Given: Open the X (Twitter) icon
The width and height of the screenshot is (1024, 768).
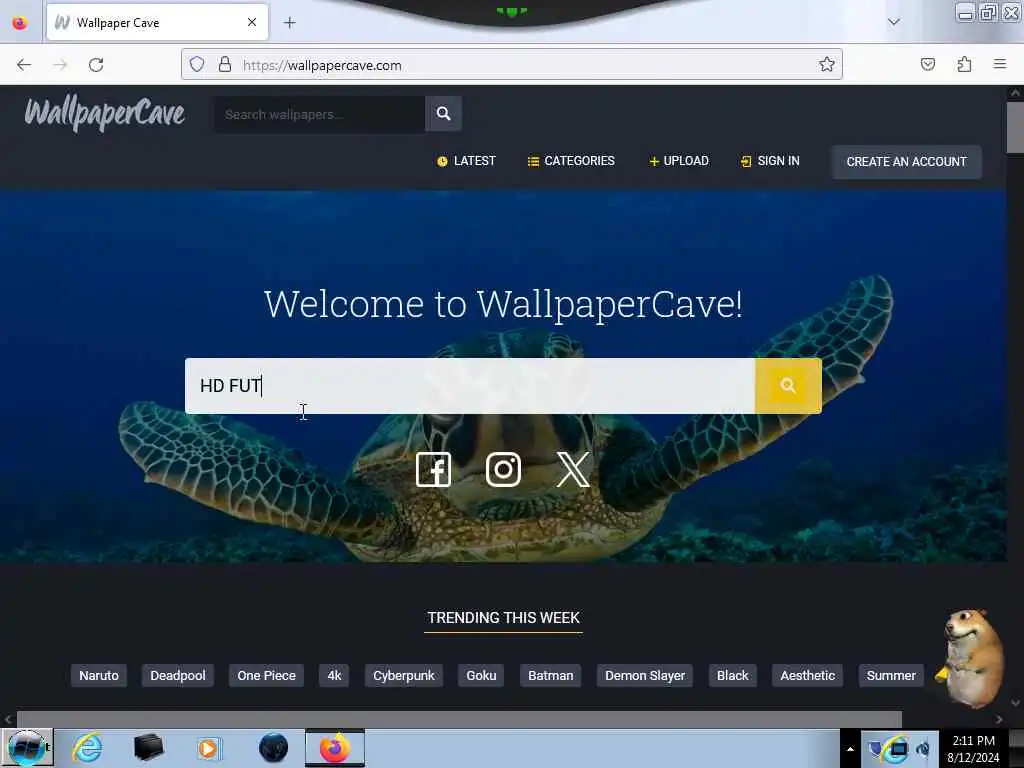Looking at the screenshot, I should point(573,470).
